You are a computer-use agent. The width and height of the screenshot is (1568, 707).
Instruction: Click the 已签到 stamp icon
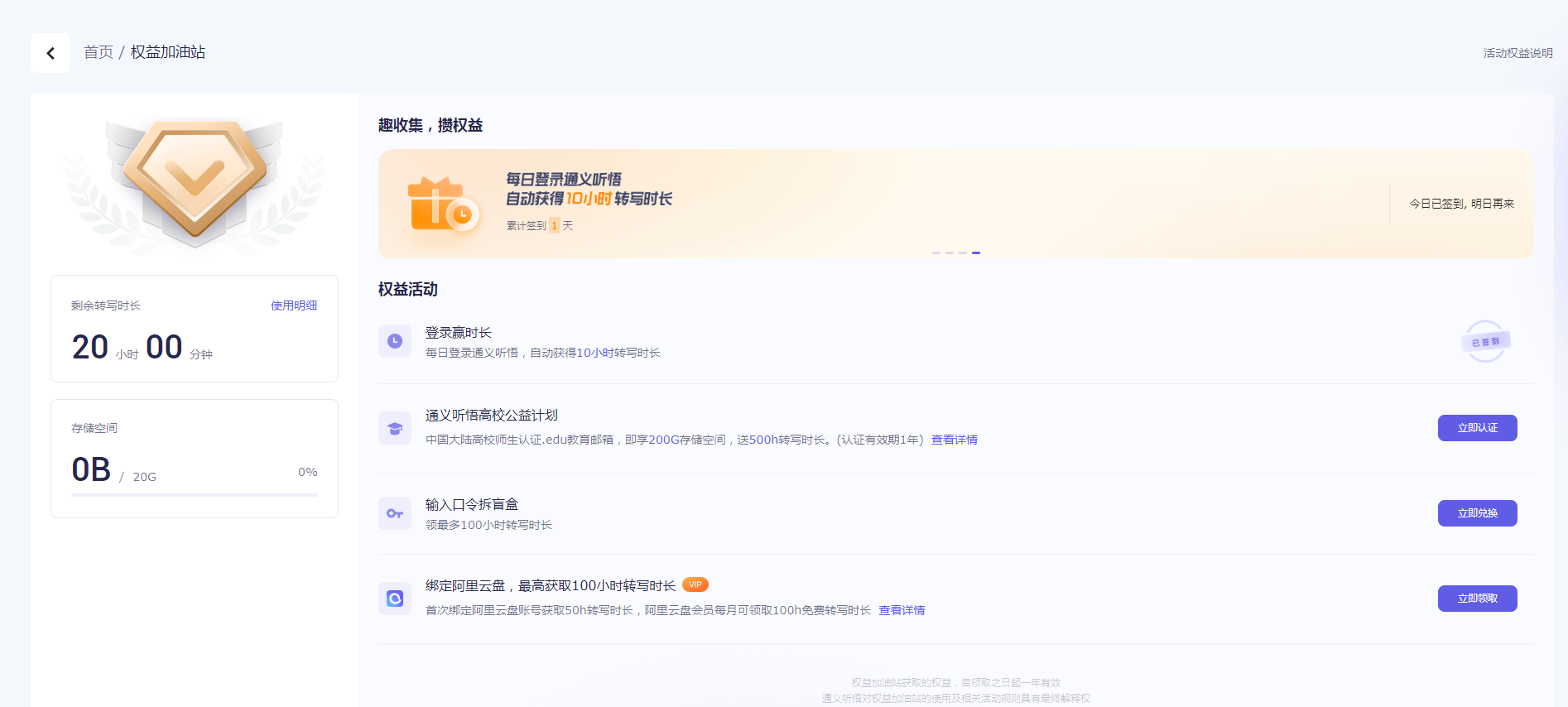(x=1486, y=341)
